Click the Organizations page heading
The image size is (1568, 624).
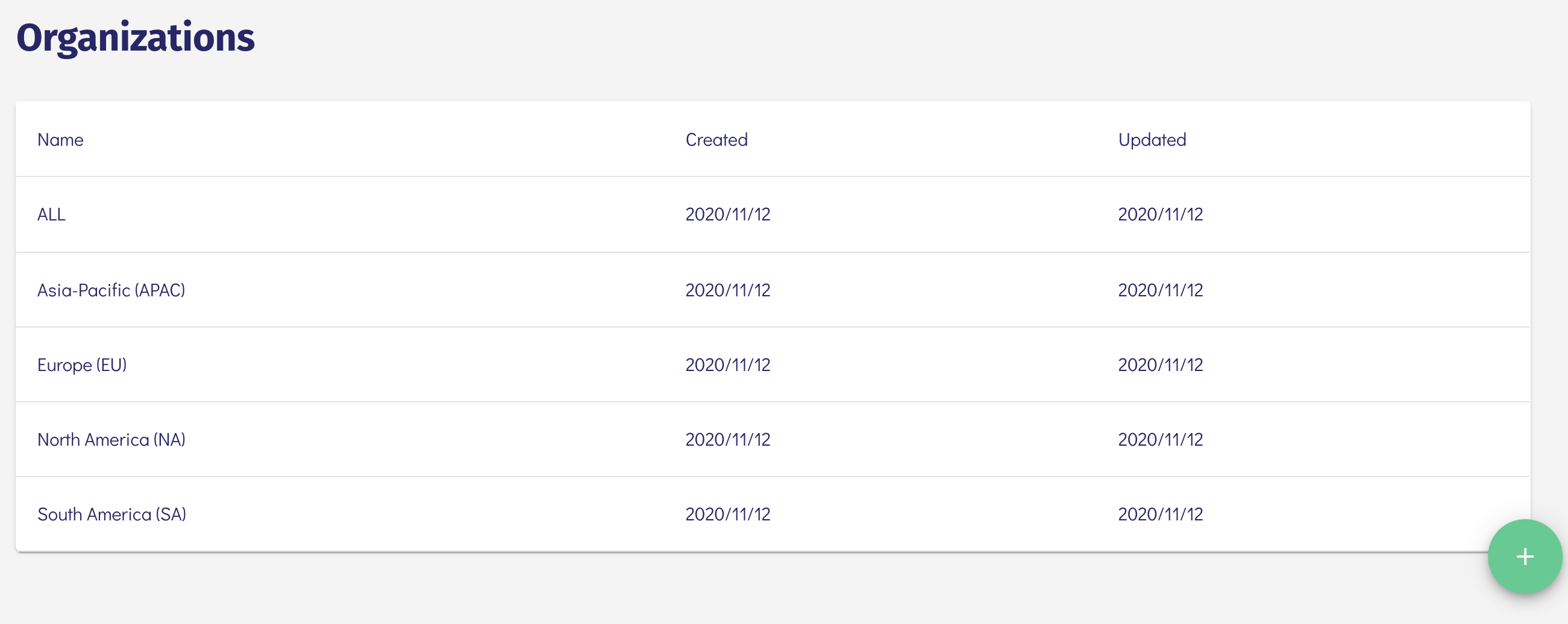pos(135,38)
